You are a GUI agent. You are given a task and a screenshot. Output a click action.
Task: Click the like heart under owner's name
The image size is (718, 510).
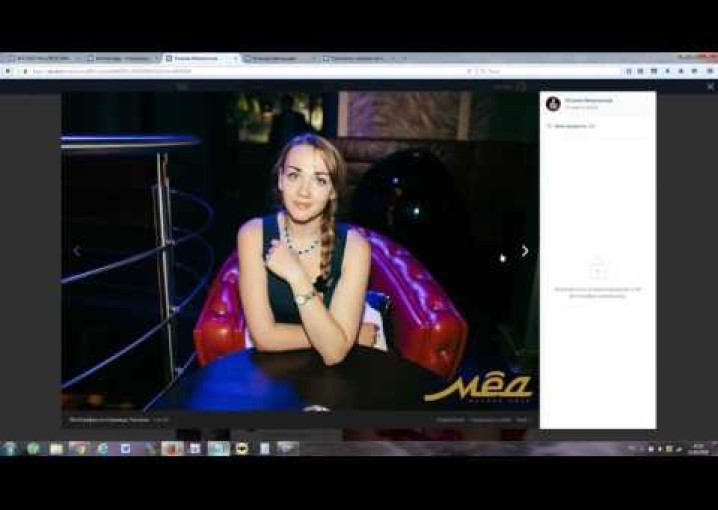[x=549, y=127]
